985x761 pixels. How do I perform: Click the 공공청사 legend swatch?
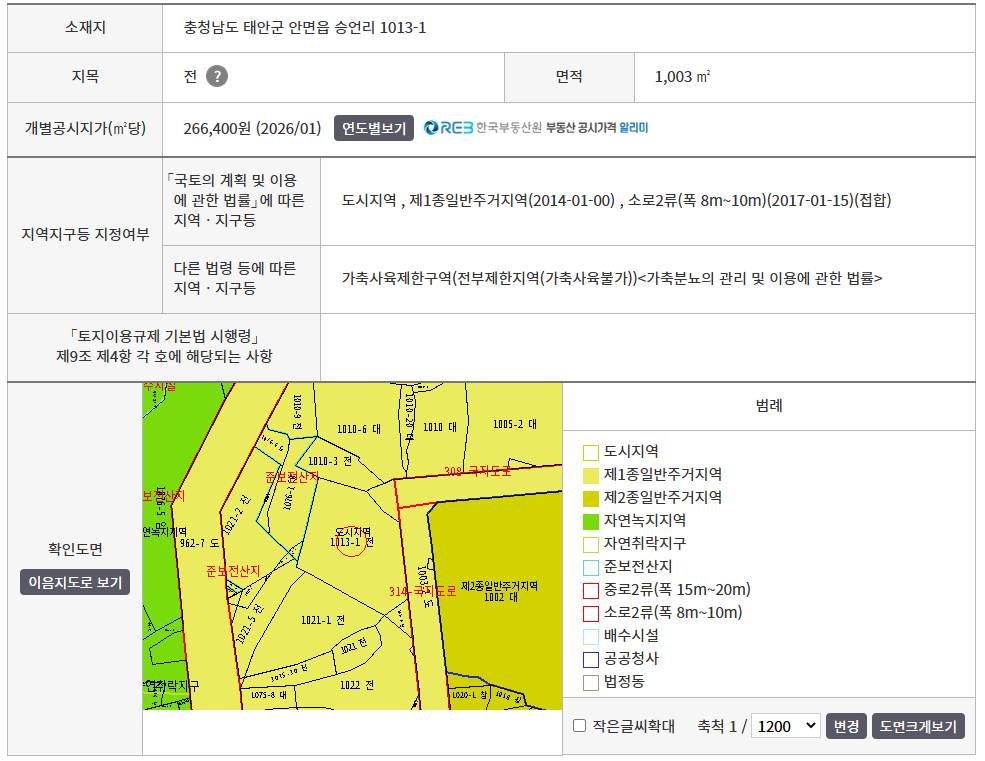click(x=591, y=660)
